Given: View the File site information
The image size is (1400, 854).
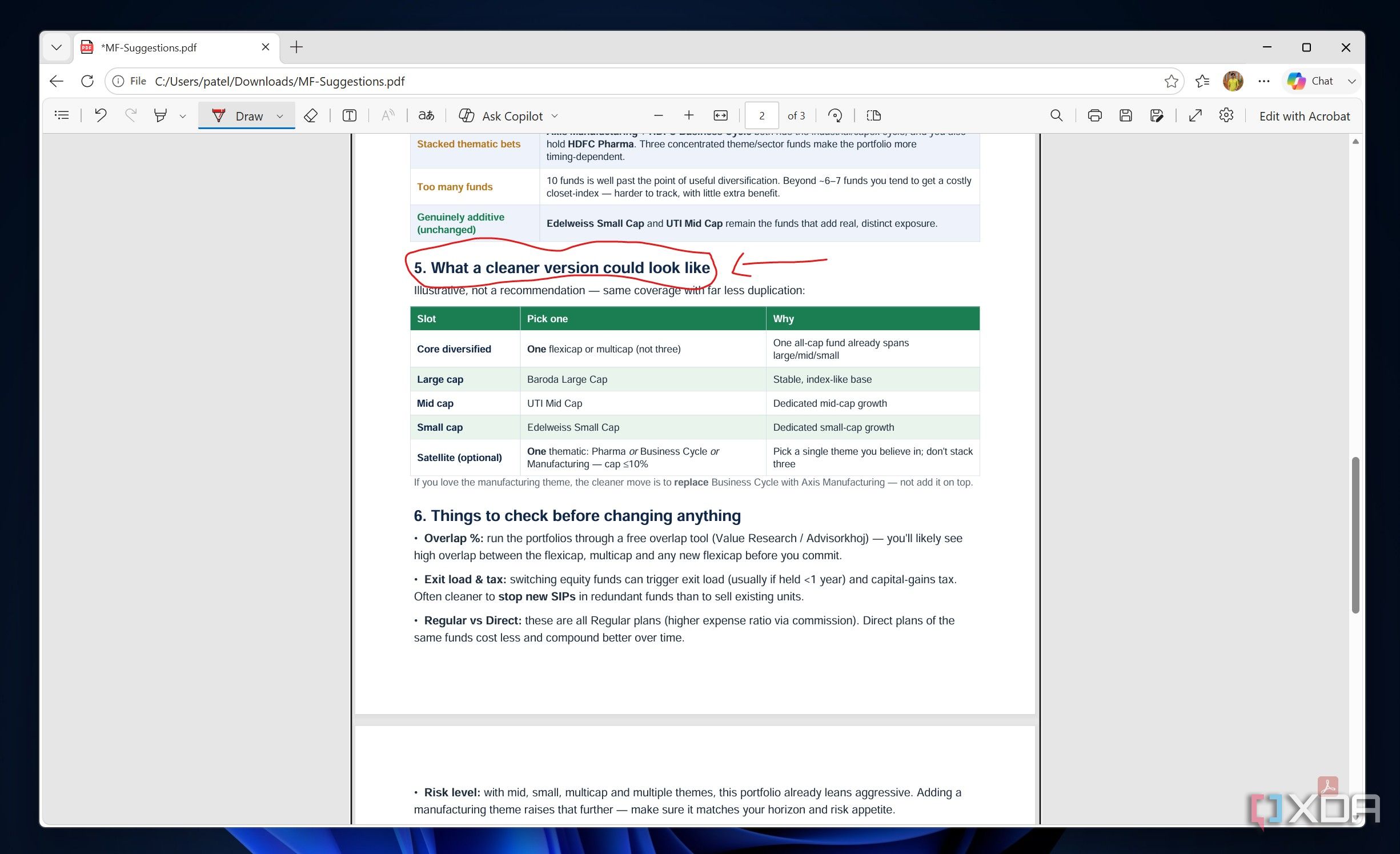Looking at the screenshot, I should click(129, 81).
